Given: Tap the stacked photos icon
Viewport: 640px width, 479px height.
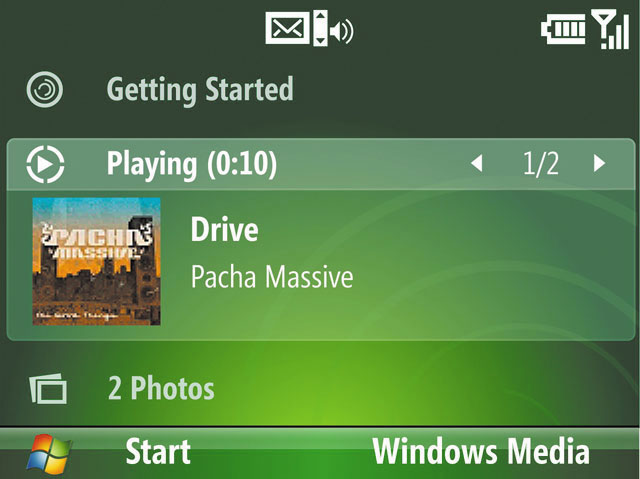Looking at the screenshot, I should point(48,388).
